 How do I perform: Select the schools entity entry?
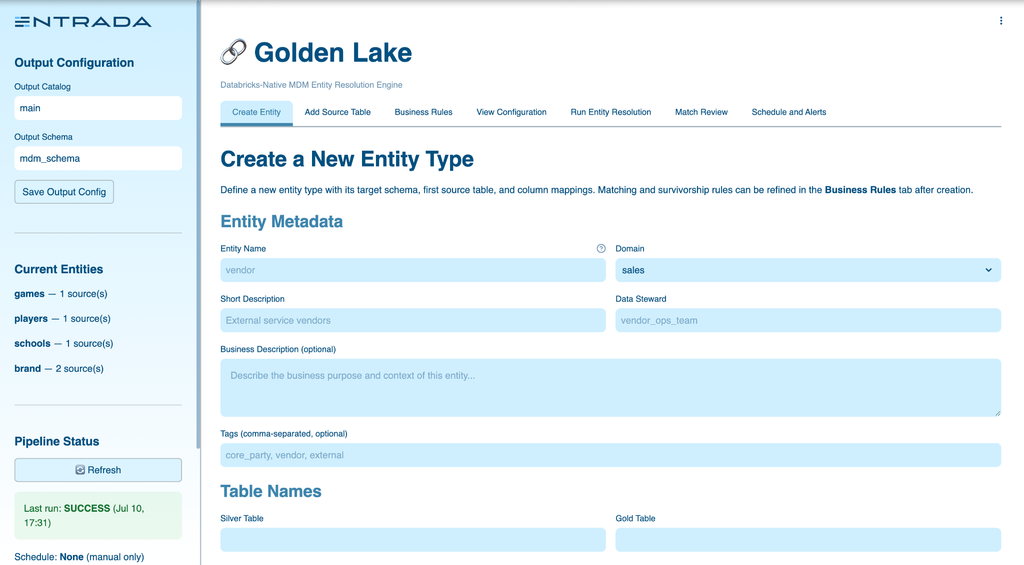64,344
